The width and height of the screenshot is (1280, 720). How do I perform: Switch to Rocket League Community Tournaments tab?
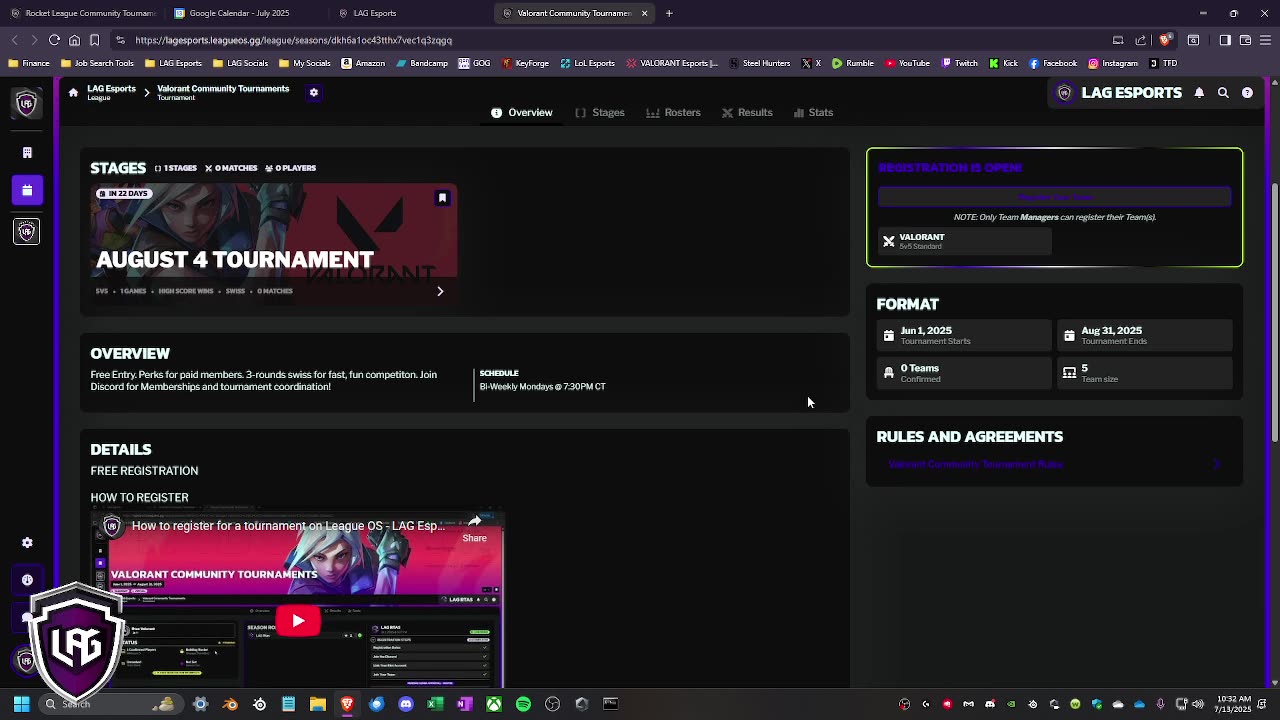click(x=83, y=13)
